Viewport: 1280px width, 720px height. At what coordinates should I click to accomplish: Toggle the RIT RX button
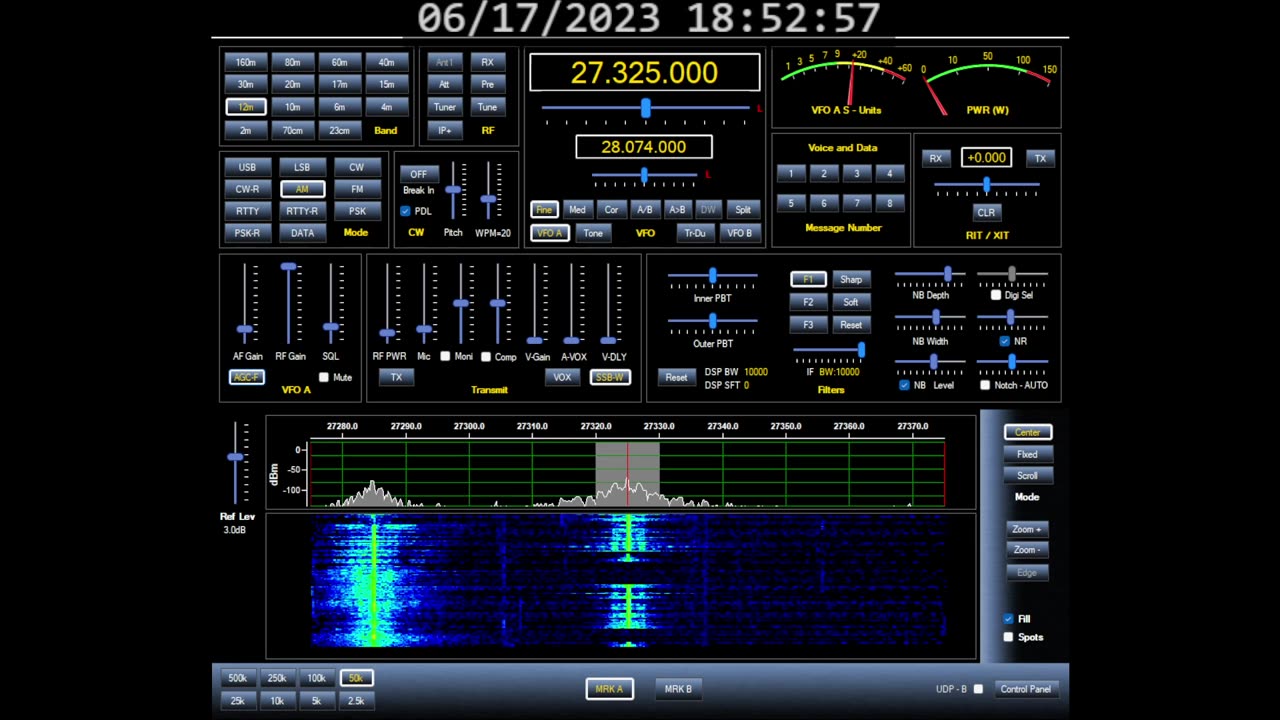click(x=935, y=158)
